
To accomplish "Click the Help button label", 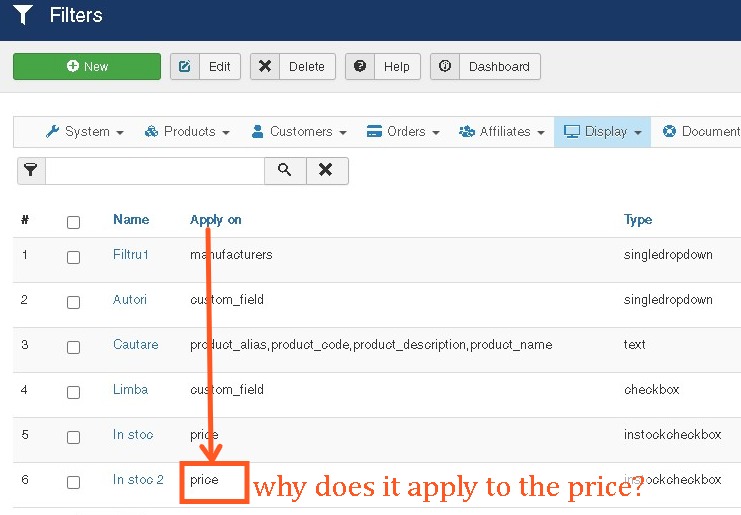I will click(396, 67).
